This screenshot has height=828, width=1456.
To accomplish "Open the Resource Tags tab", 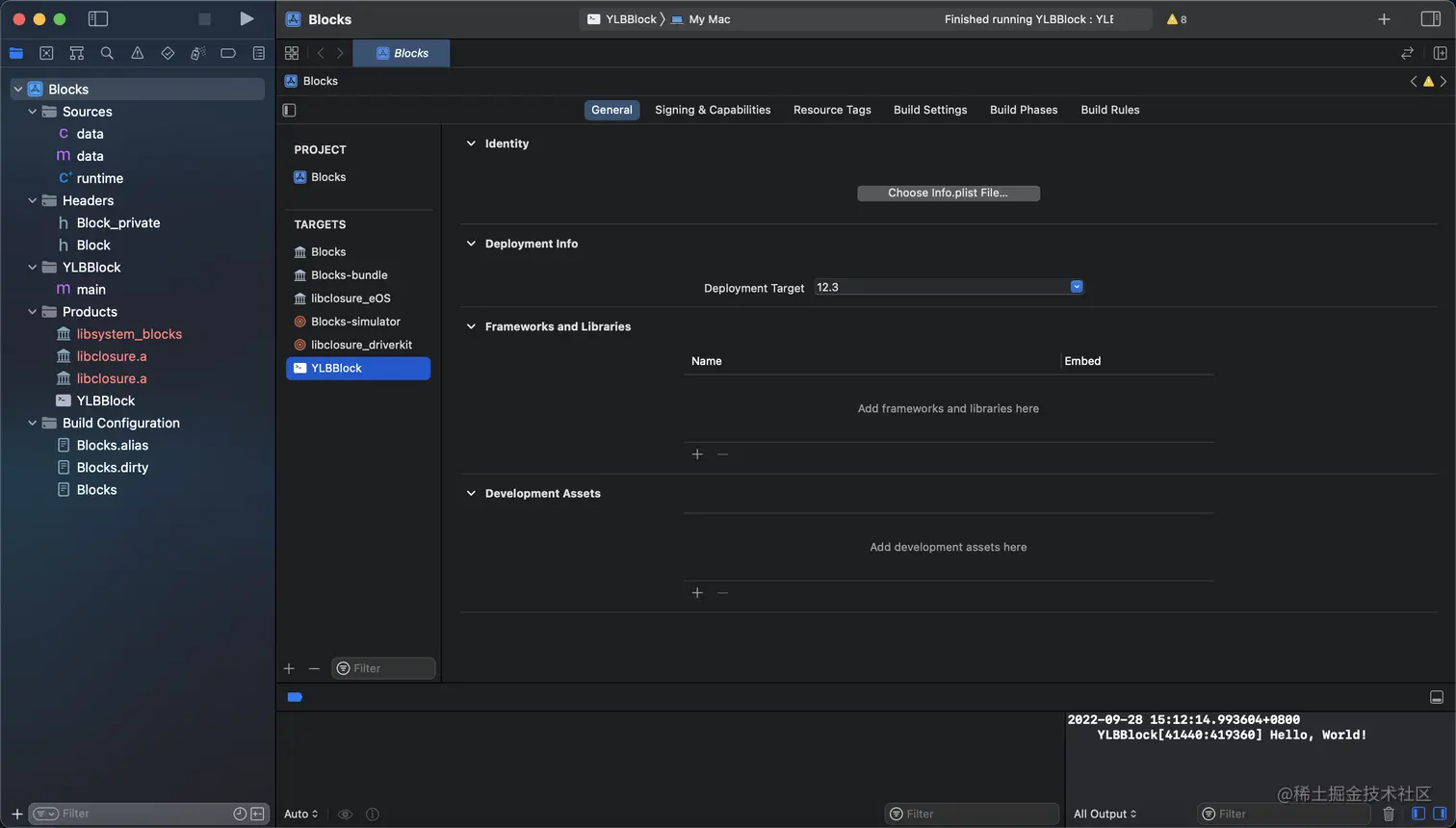I will [832, 110].
